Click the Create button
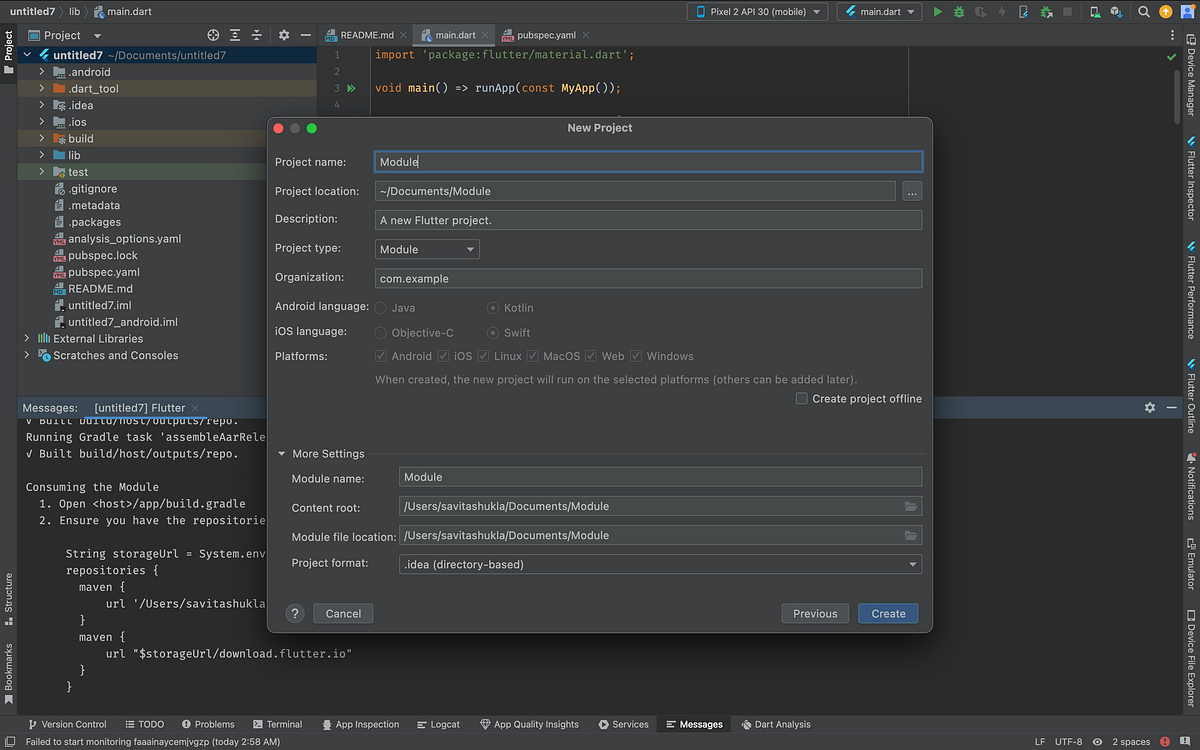1200x750 pixels. coord(887,614)
